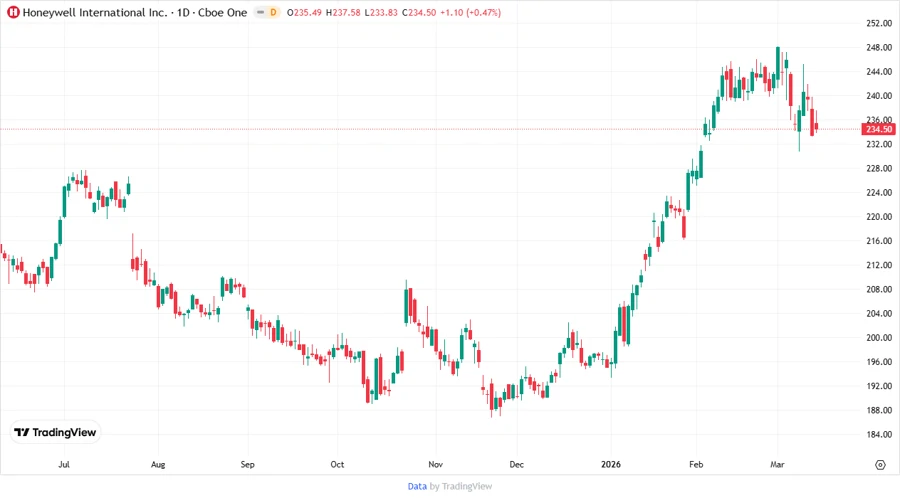Screen dimensions: 900x498
Task: Click the red 234.50 current price tag
Action: click(x=879, y=129)
